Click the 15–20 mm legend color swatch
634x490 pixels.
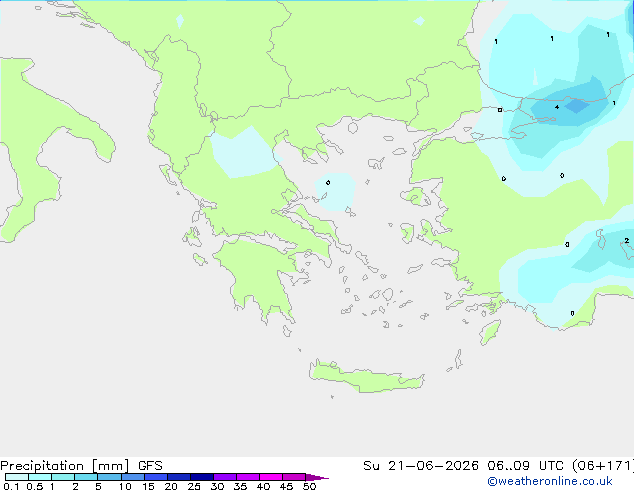[x=156, y=477]
